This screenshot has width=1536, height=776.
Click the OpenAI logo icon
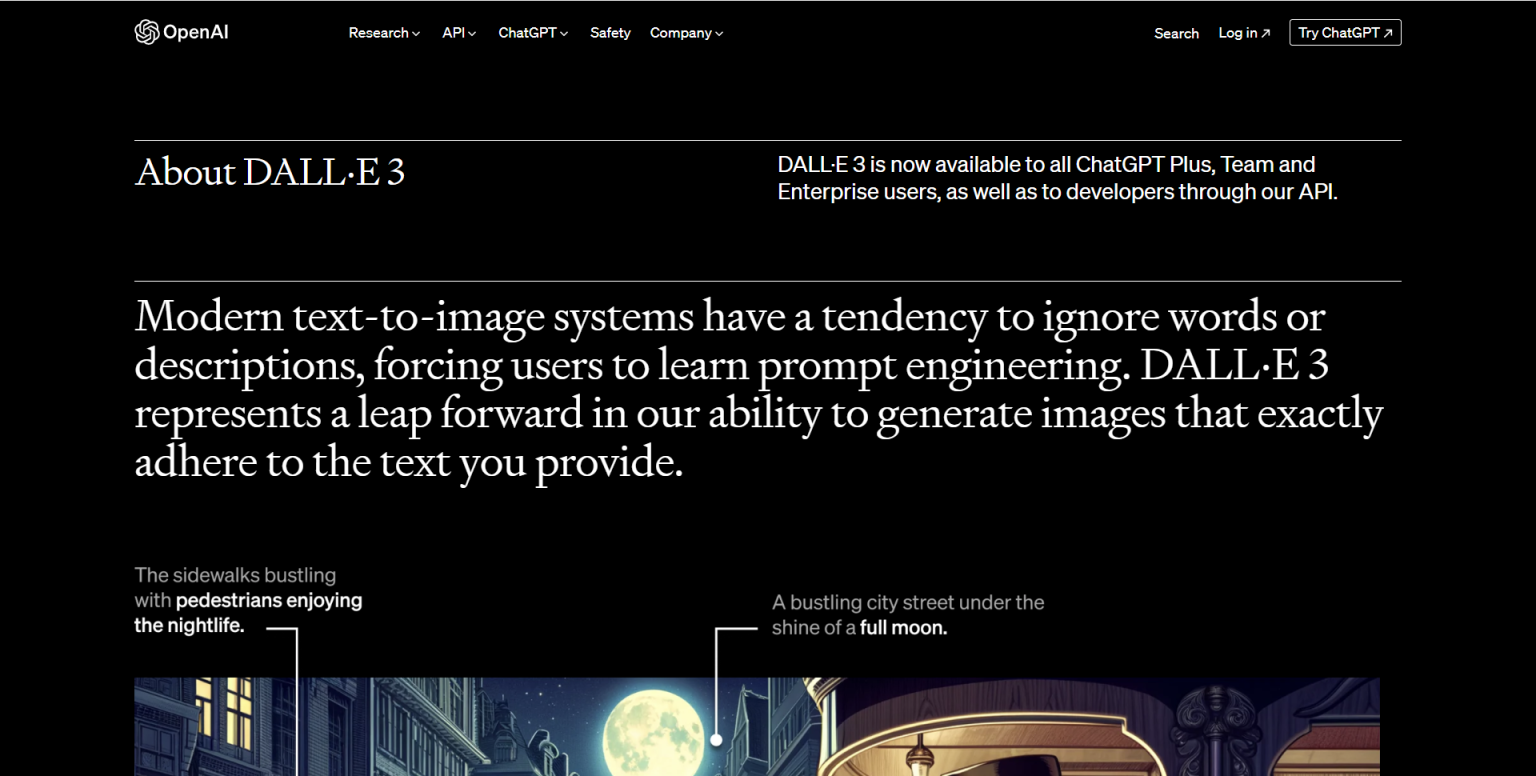point(147,33)
